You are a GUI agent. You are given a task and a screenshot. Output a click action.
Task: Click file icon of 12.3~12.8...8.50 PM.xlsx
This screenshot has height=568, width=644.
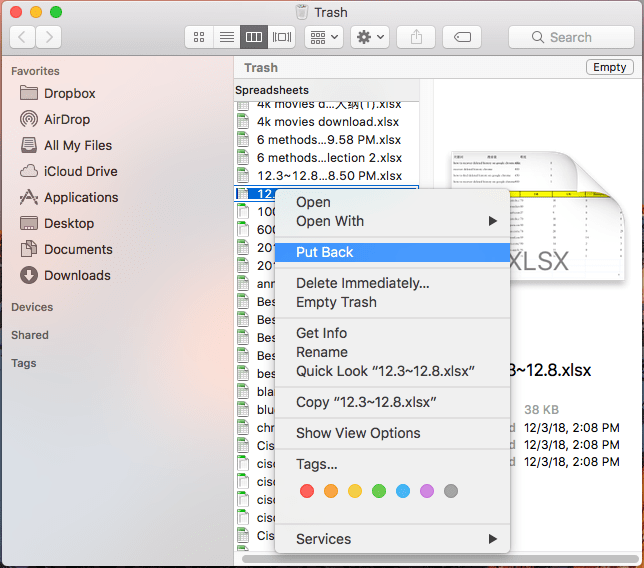click(243, 176)
